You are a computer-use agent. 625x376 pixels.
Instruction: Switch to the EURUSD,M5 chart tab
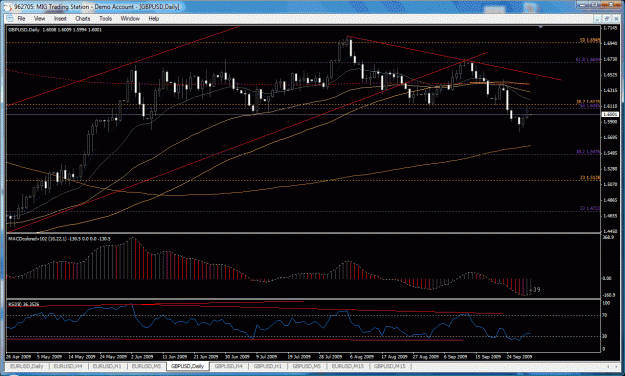[x=146, y=366]
